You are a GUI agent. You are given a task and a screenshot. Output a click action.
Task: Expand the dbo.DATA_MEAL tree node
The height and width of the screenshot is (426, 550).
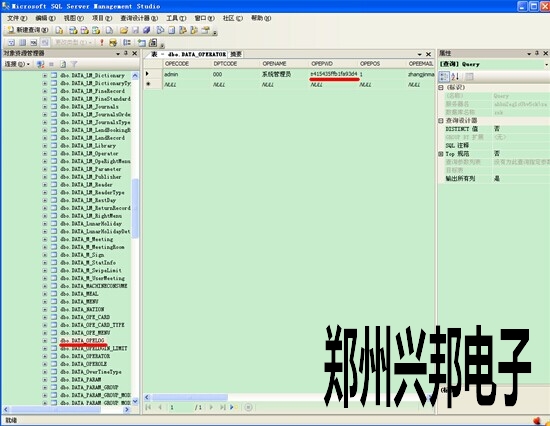[45, 294]
